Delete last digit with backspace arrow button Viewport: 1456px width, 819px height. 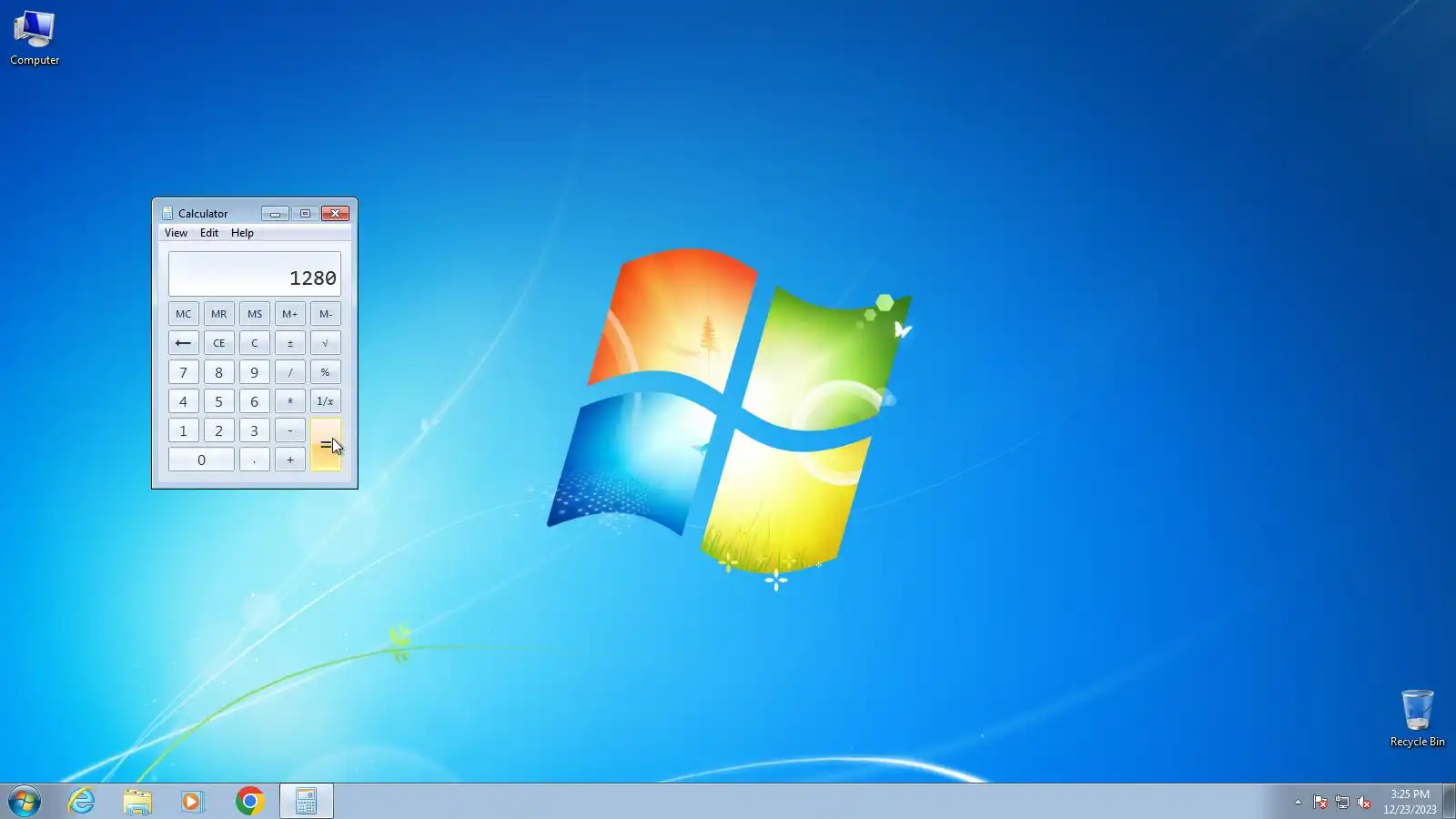click(184, 343)
